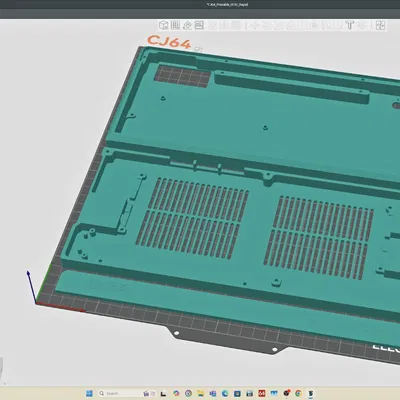Click the Arrange all objects icon

click(199, 25)
